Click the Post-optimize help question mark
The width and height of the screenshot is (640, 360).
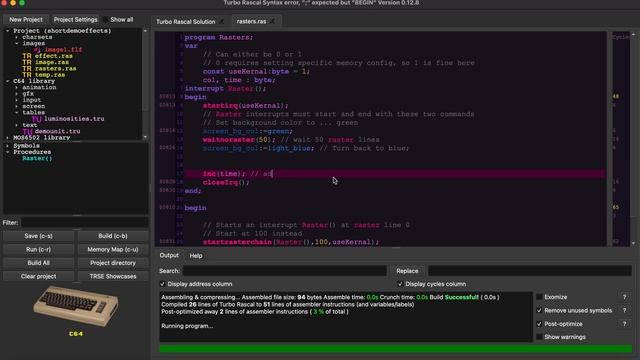pos(624,324)
